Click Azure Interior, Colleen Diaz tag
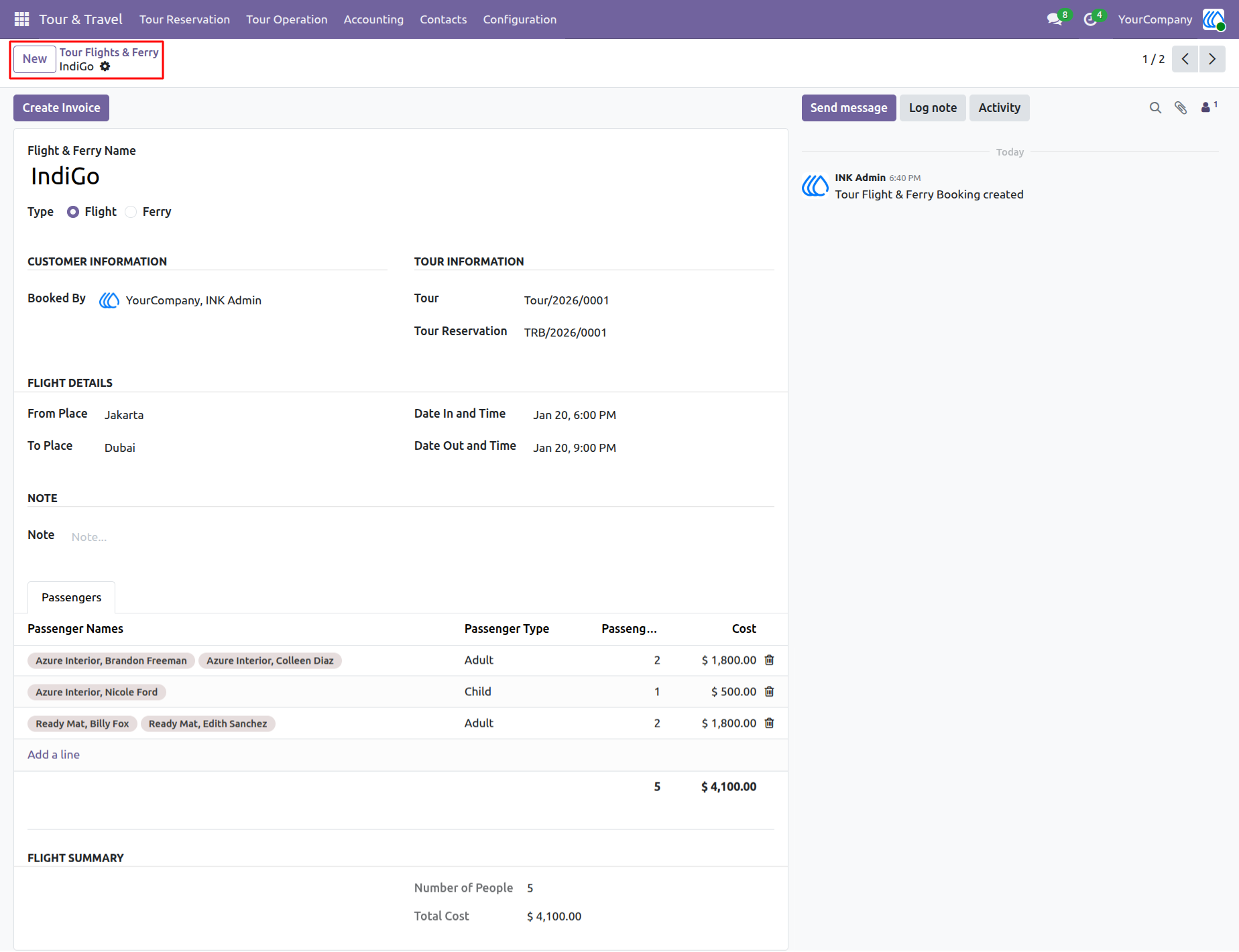Screen dimensions: 1239x952 [270, 661]
